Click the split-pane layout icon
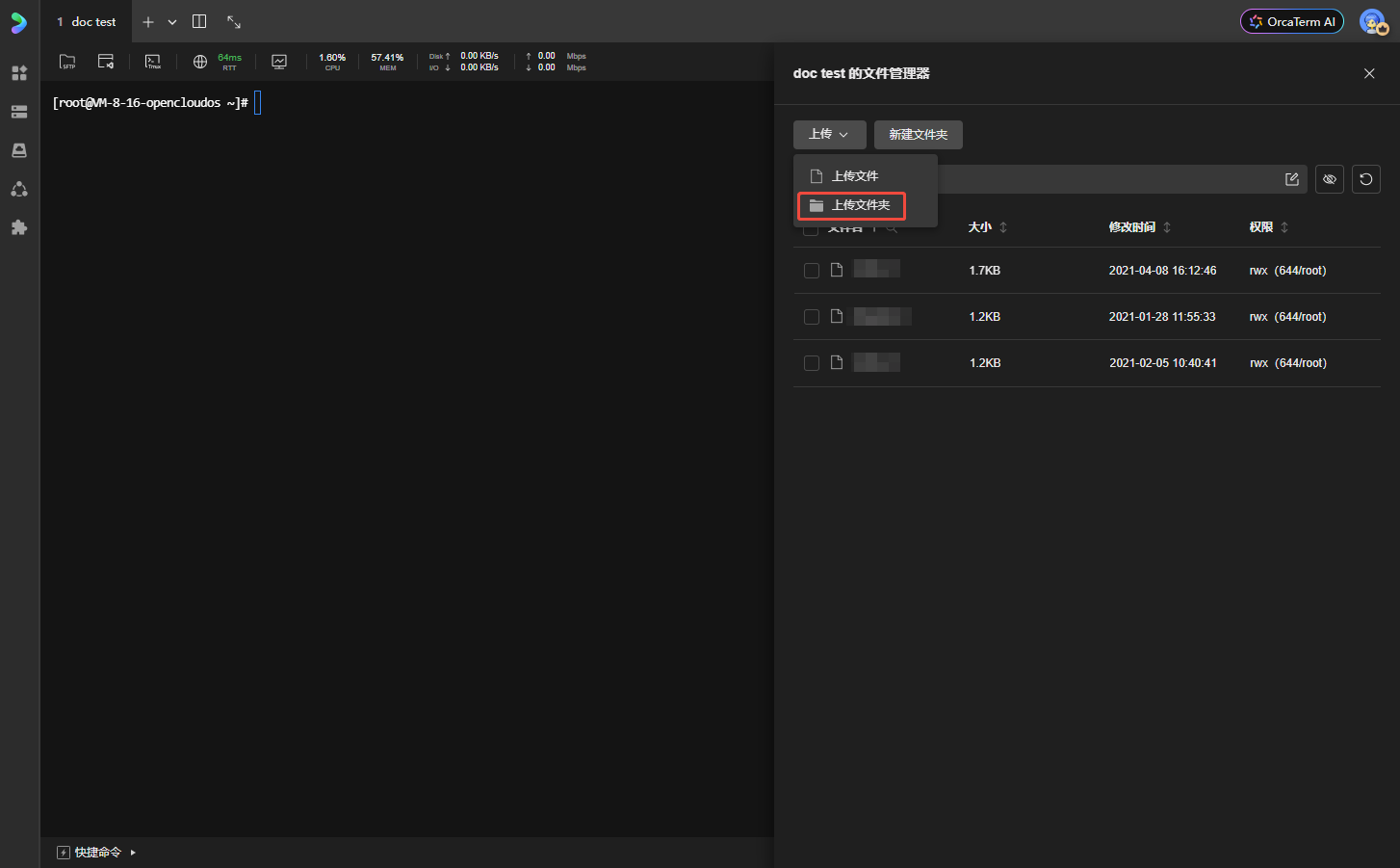This screenshot has height=868, width=1400. click(199, 21)
